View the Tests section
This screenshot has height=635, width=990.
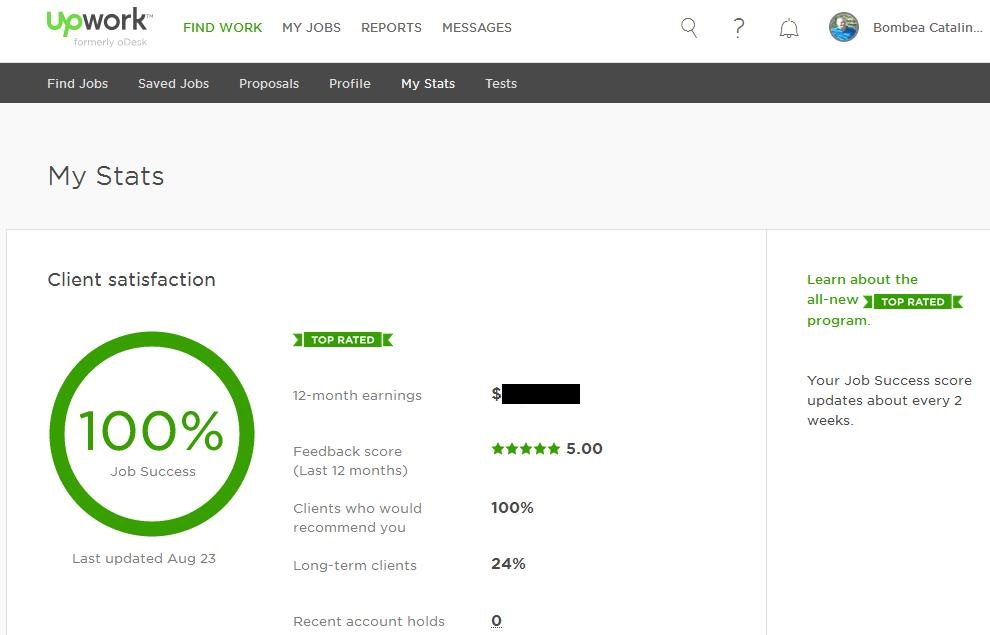point(500,83)
